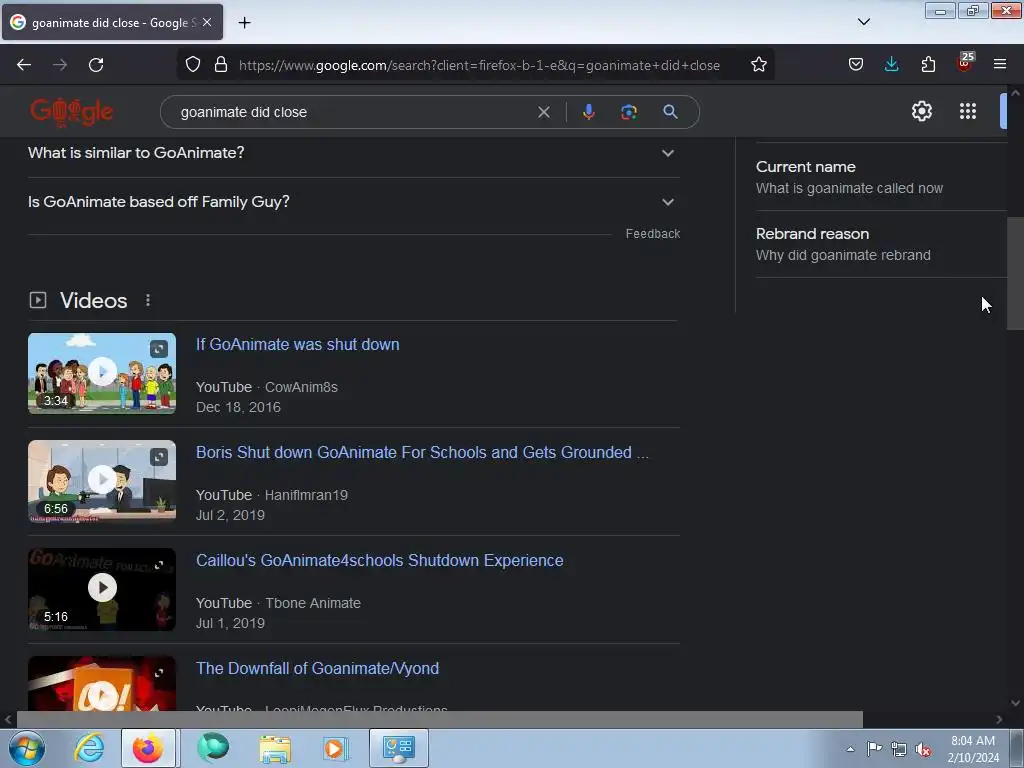Open the Firefox extensions menu

pyautogui.click(x=928, y=65)
